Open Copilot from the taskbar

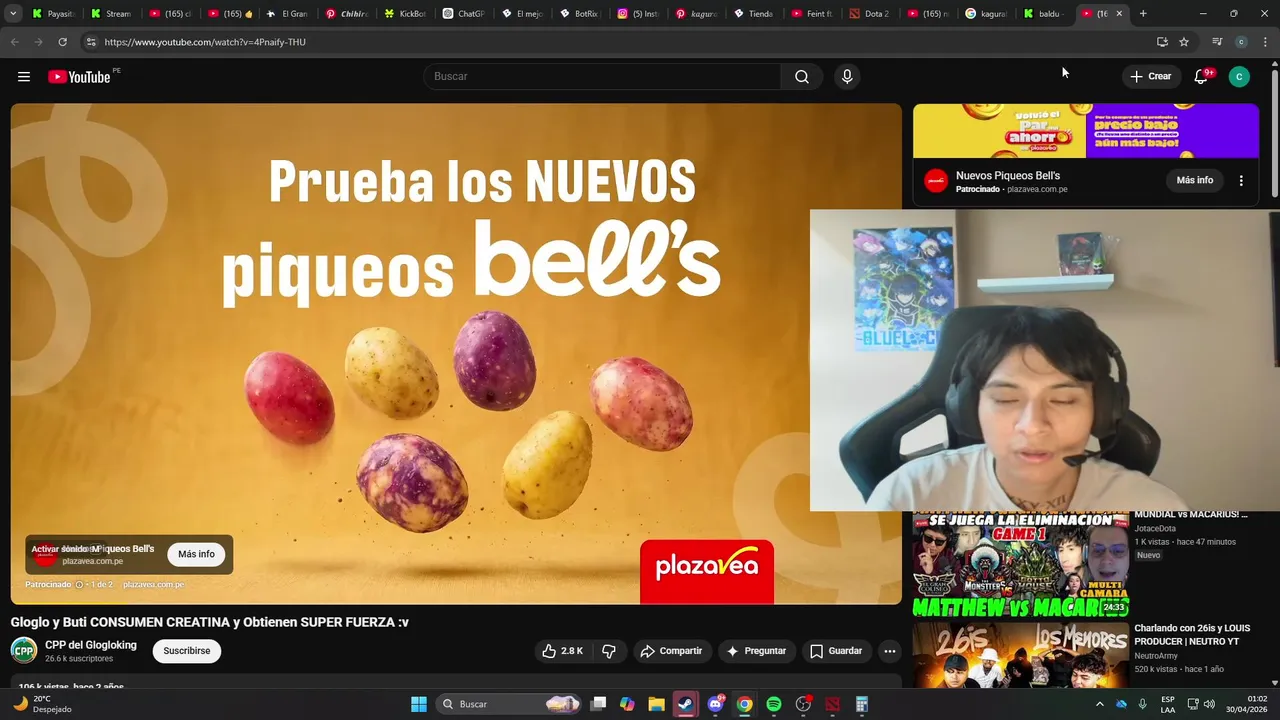tap(627, 704)
